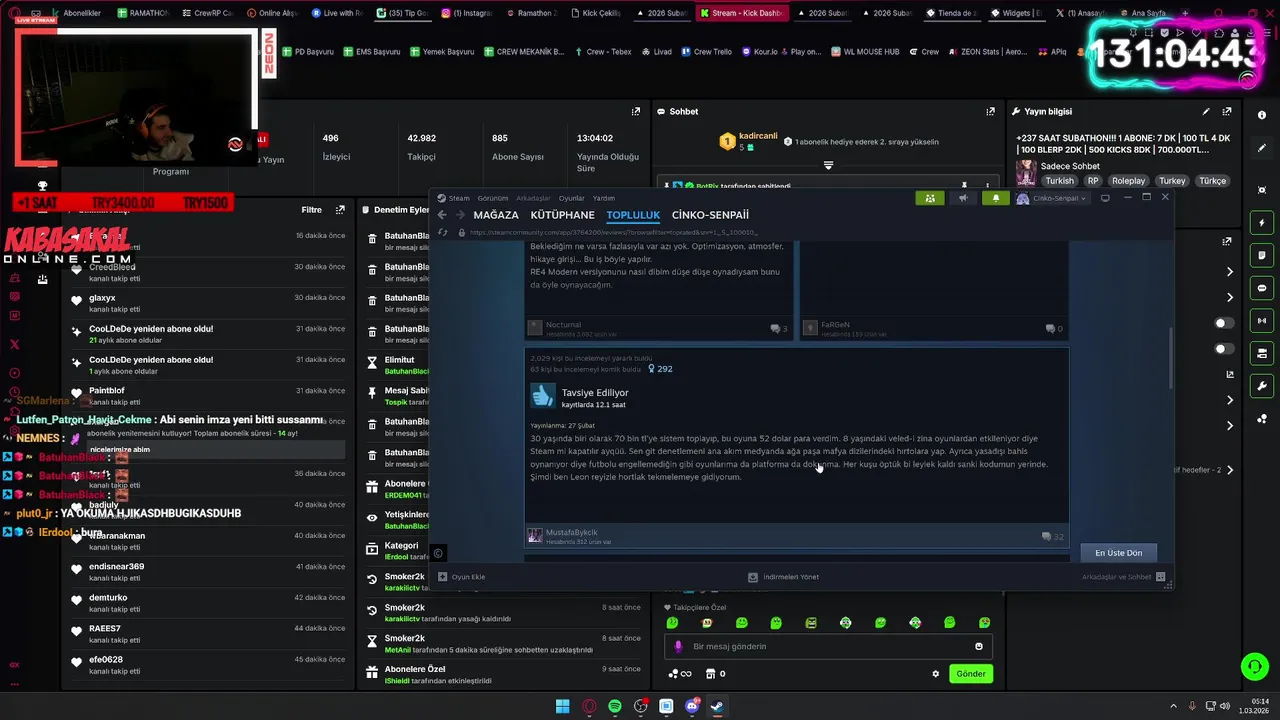Open the Steam announcements megaphone

click(963, 198)
